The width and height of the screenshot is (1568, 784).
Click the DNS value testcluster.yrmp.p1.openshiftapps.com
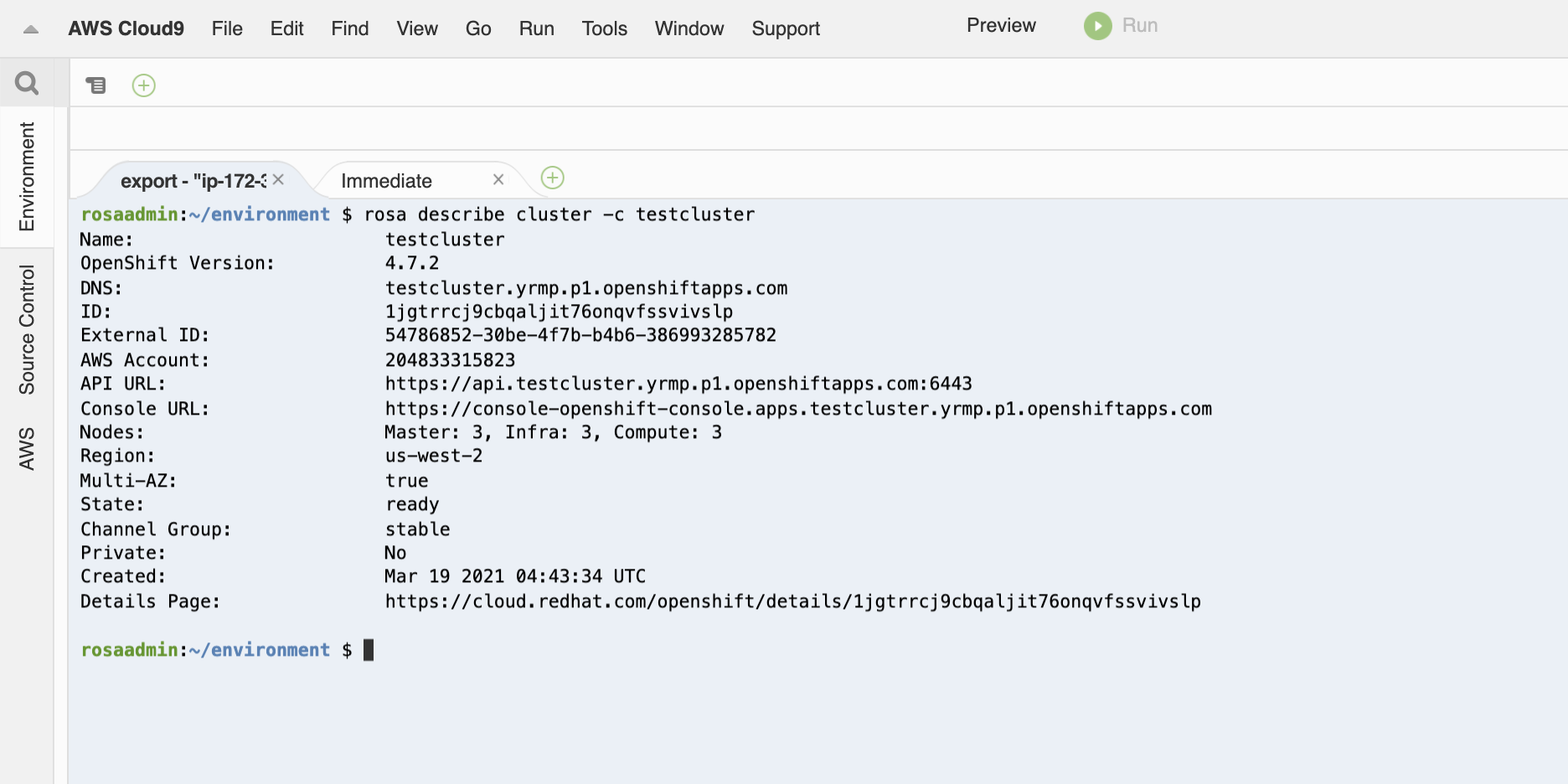coord(586,288)
